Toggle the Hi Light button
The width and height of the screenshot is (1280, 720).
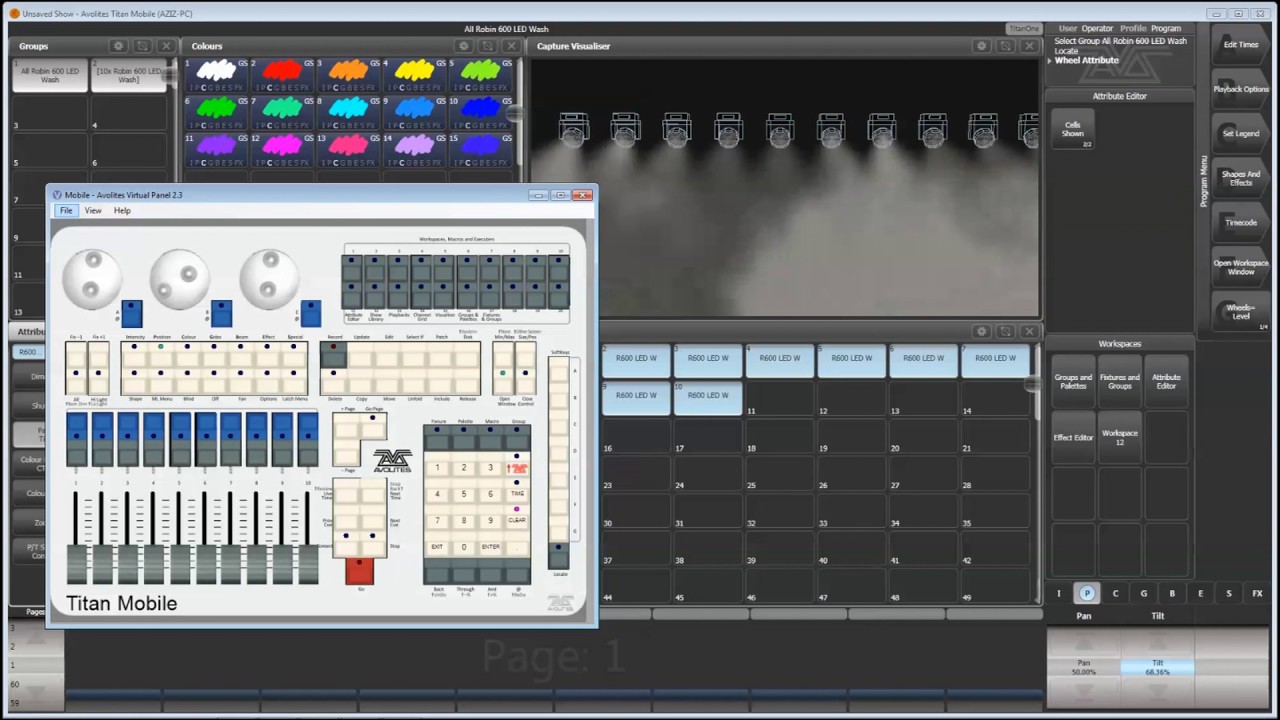pyautogui.click(x=98, y=380)
